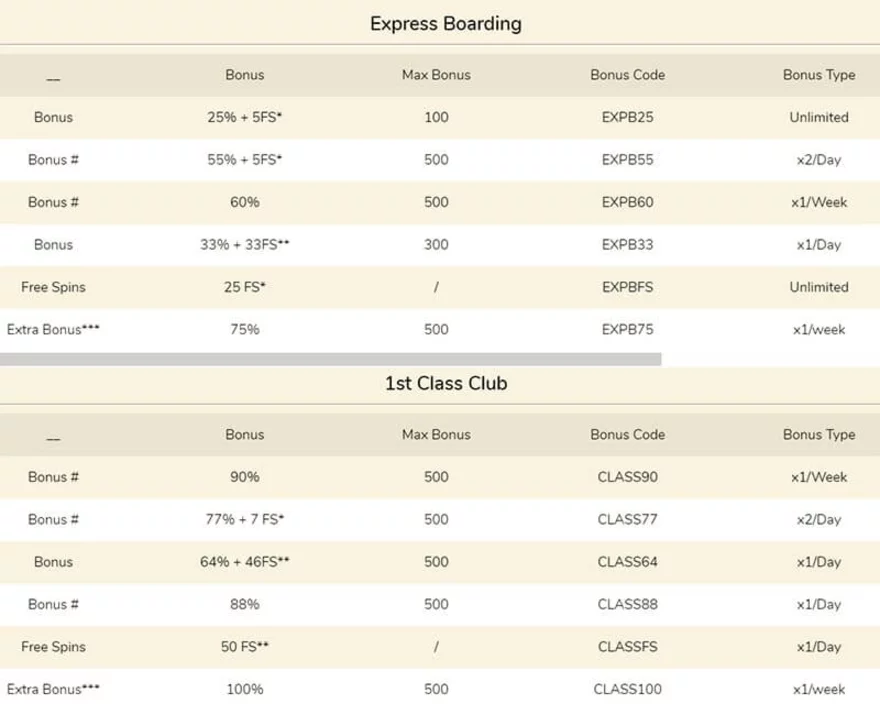
Task: Select the EXPB33 bonus code
Action: (x=627, y=245)
